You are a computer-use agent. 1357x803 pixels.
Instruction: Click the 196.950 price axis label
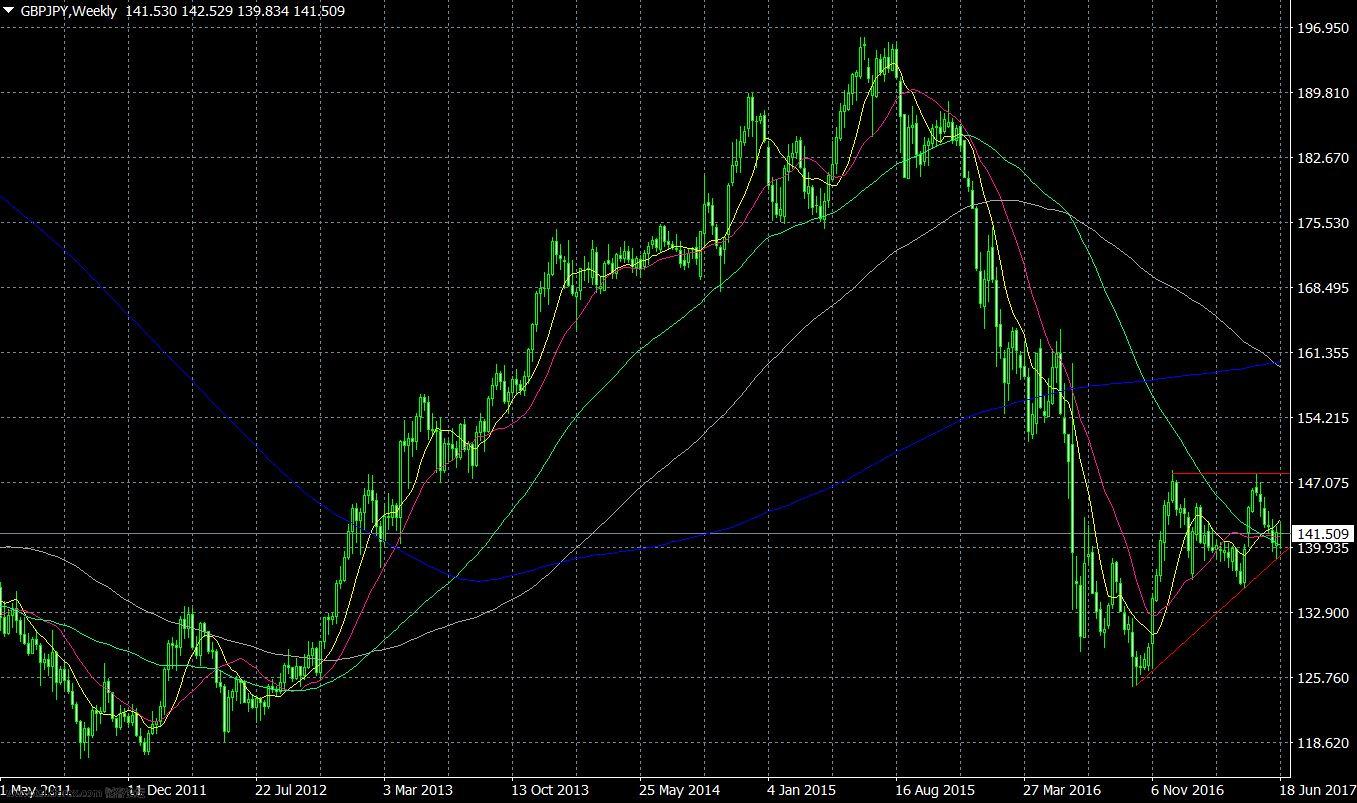(1321, 29)
